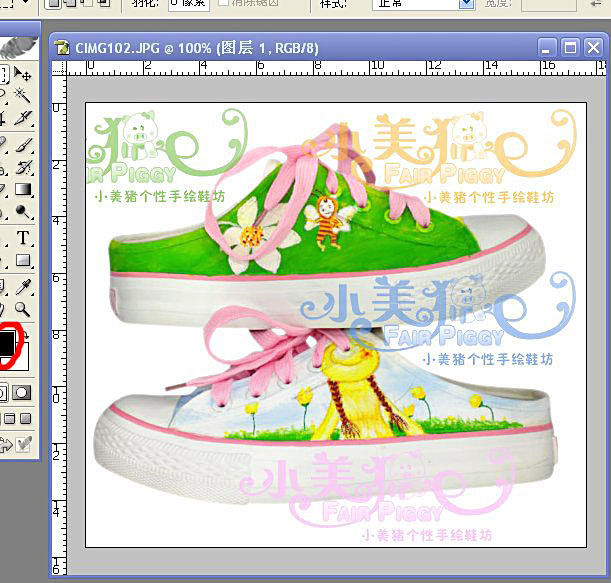Viewport: 611px width, 583px height.
Task: Choose Intersect with Selection mode
Action: (104, 4)
